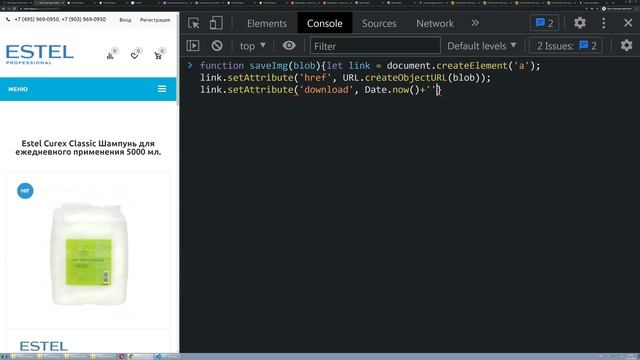Open the top JavaScript context dropdown

coord(253,46)
